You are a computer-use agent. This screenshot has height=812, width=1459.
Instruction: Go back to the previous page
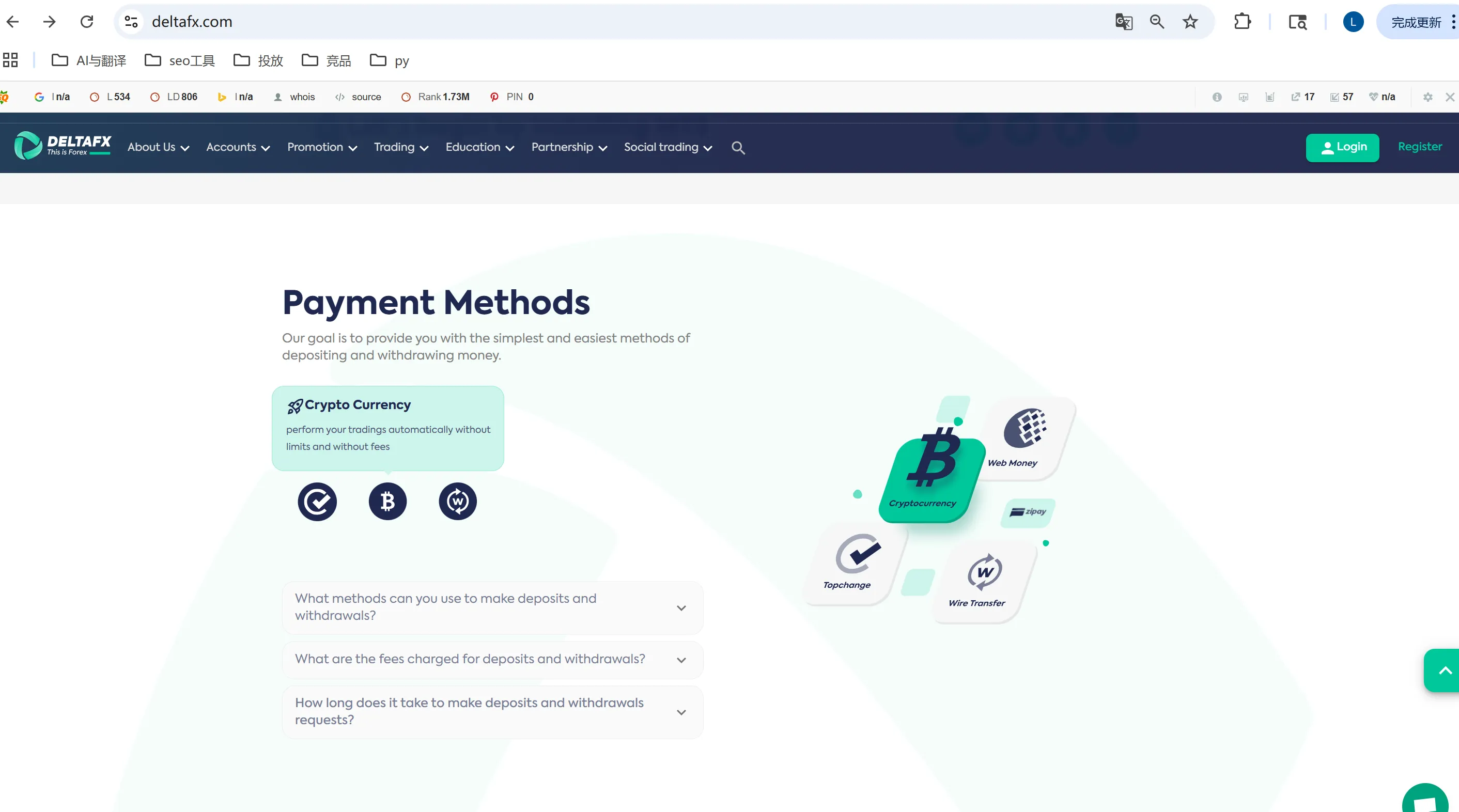(12, 22)
